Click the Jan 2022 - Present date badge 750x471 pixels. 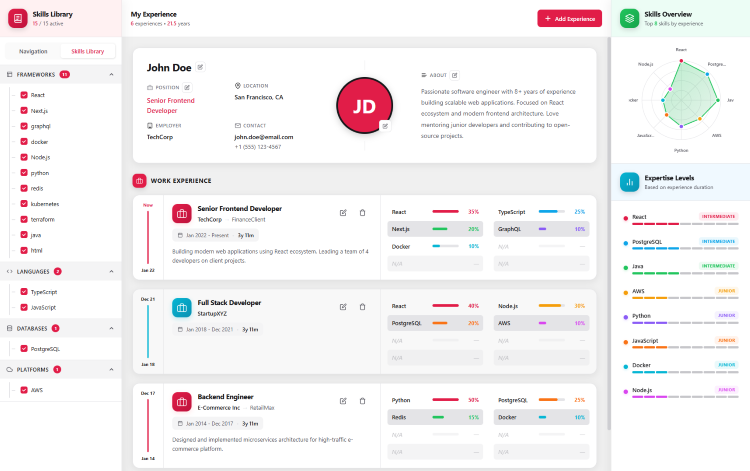tap(215, 235)
